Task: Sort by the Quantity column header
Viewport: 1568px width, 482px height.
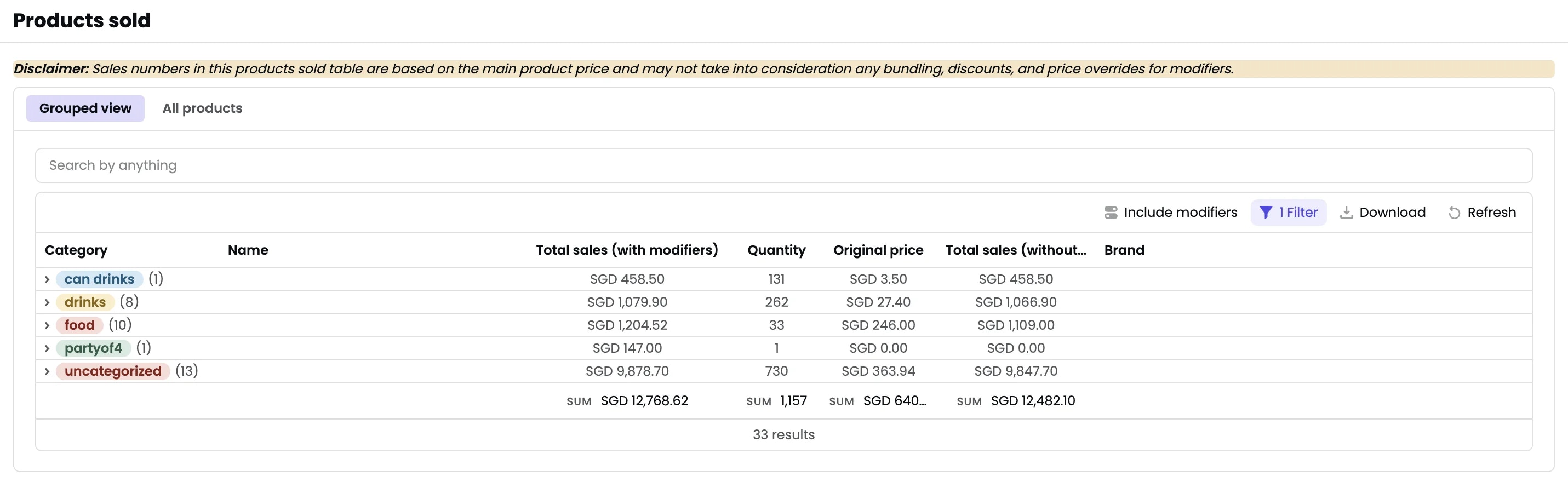Action: click(x=777, y=250)
